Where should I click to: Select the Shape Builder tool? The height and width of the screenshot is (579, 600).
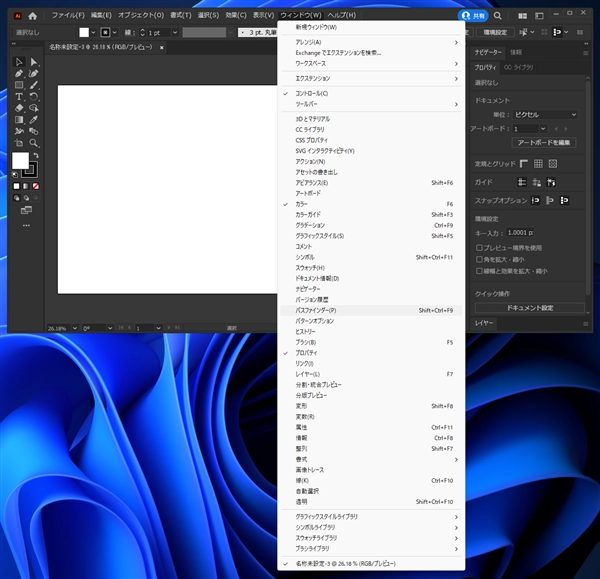[34, 108]
